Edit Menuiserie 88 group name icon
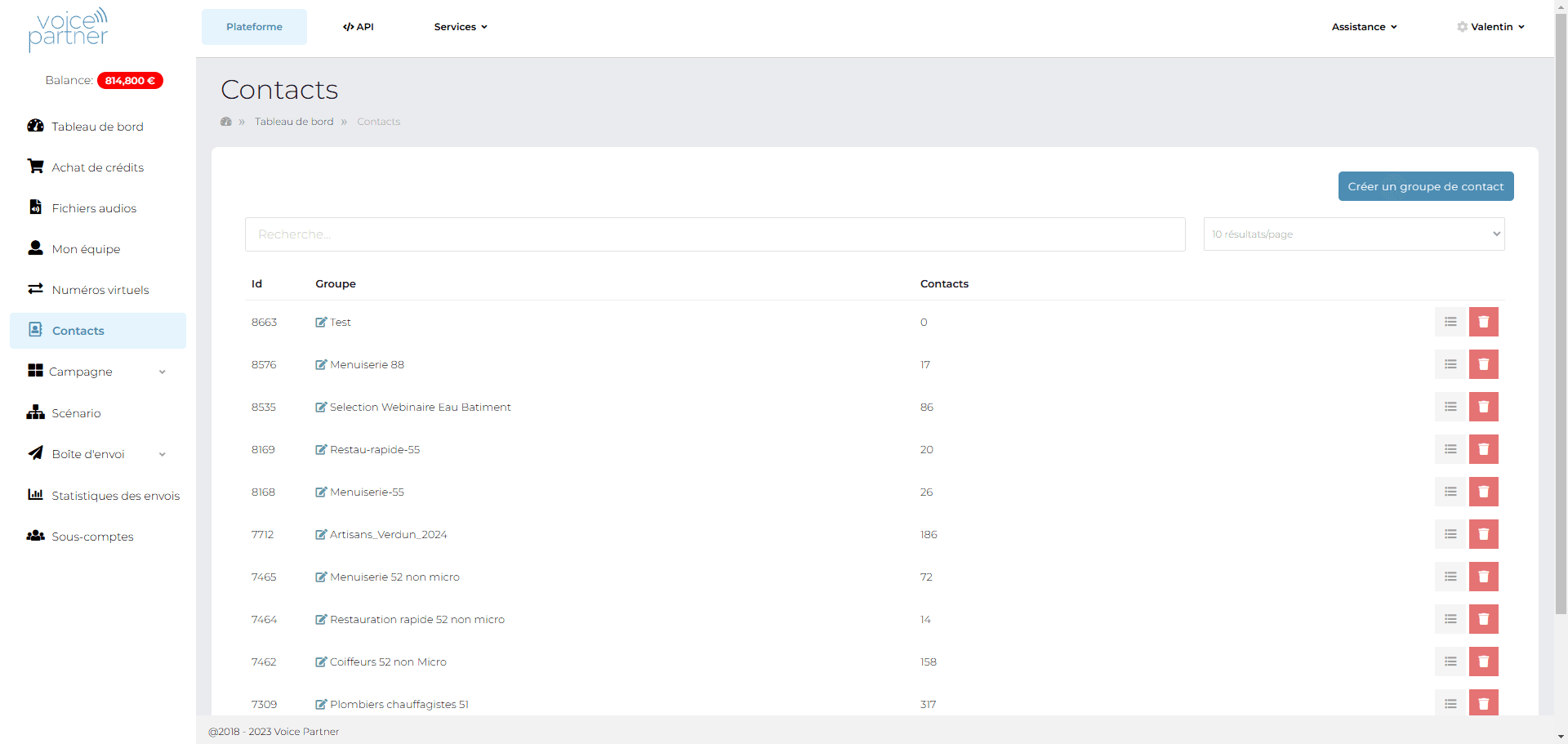Image resolution: width=1568 pixels, height=744 pixels. [321, 364]
